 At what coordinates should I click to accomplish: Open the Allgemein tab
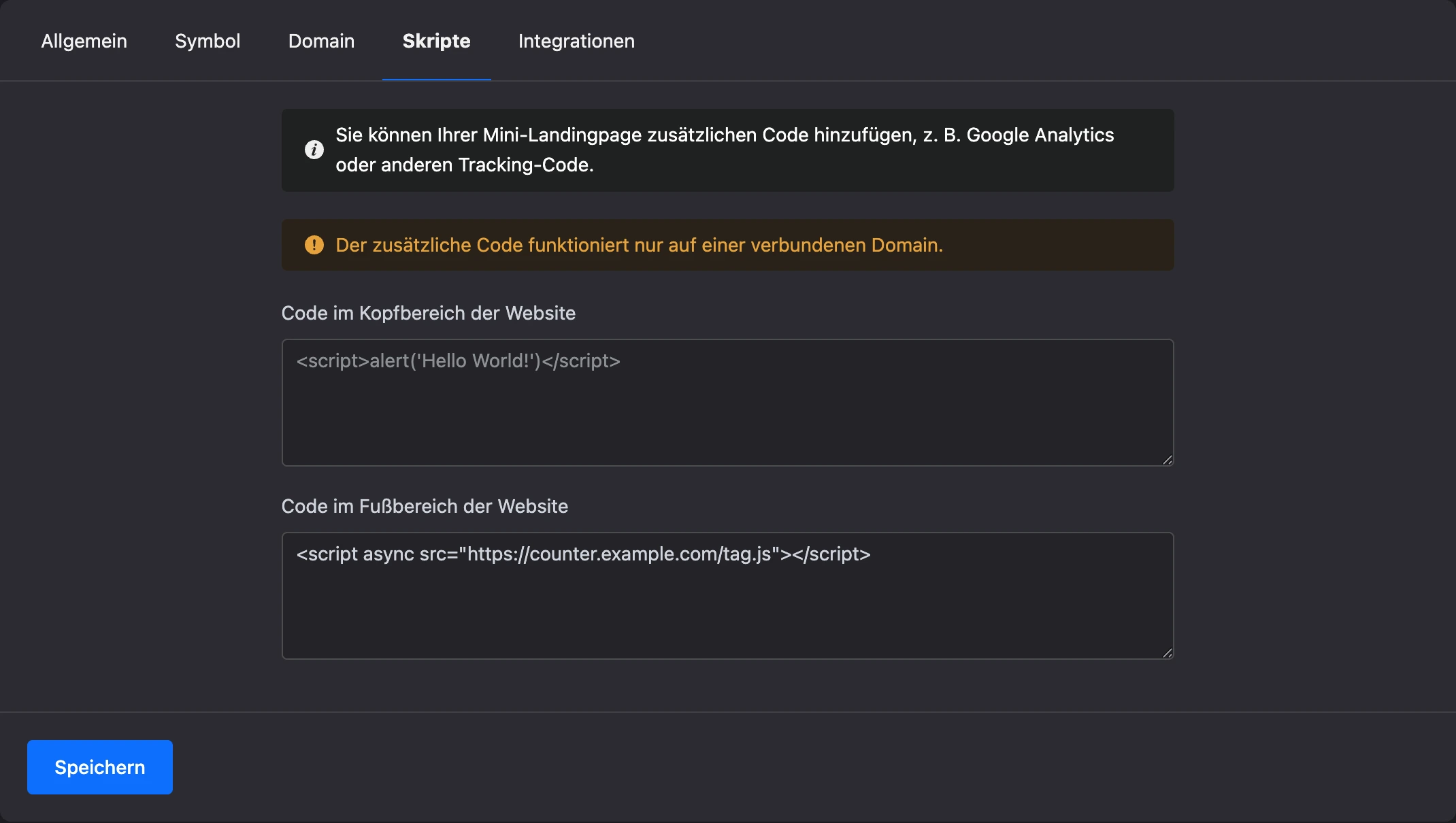[x=84, y=41]
